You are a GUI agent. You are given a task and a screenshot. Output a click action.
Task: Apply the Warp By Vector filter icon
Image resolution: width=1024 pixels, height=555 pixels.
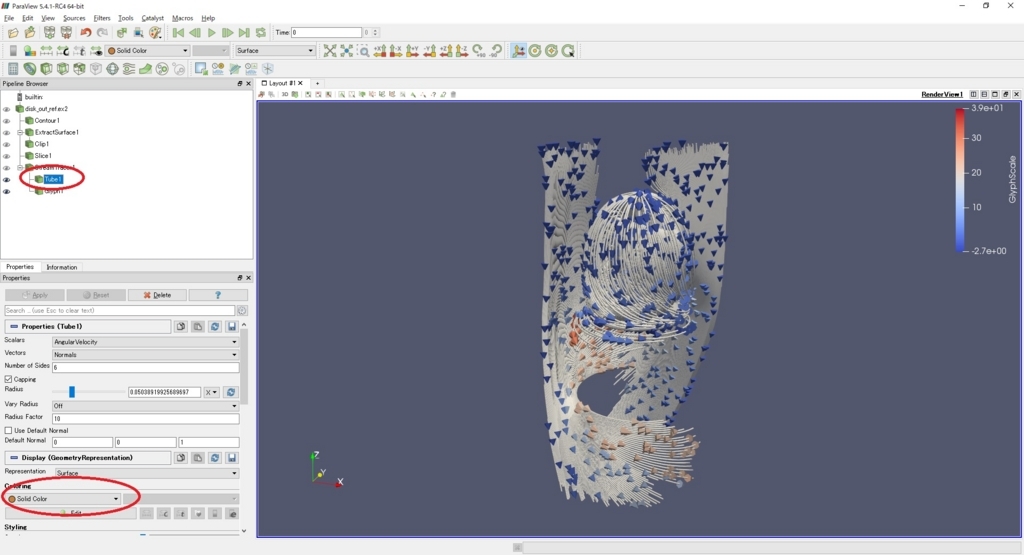(x=145, y=69)
